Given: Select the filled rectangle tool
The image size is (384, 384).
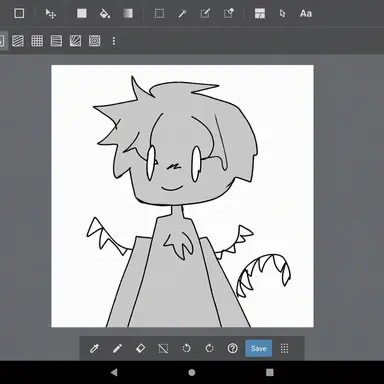Looking at the screenshot, I should (x=82, y=14).
